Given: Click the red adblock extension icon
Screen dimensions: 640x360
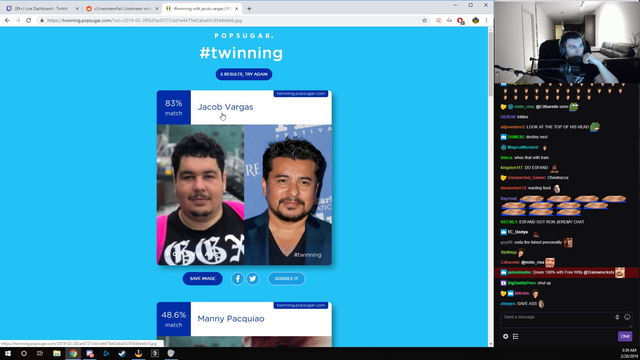Looking at the screenshot, I should click(x=460, y=20).
